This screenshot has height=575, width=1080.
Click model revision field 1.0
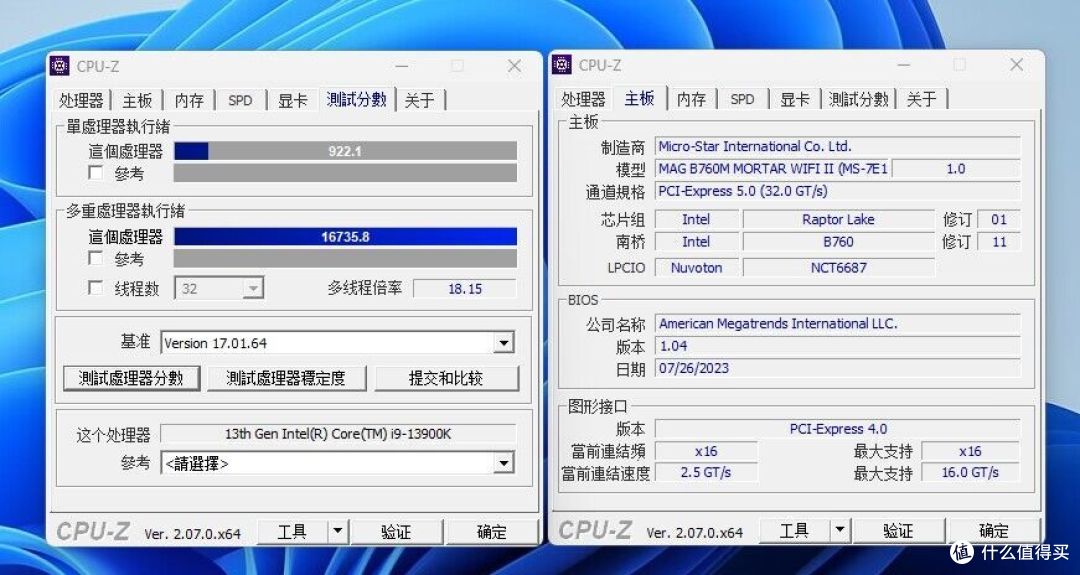click(956, 169)
